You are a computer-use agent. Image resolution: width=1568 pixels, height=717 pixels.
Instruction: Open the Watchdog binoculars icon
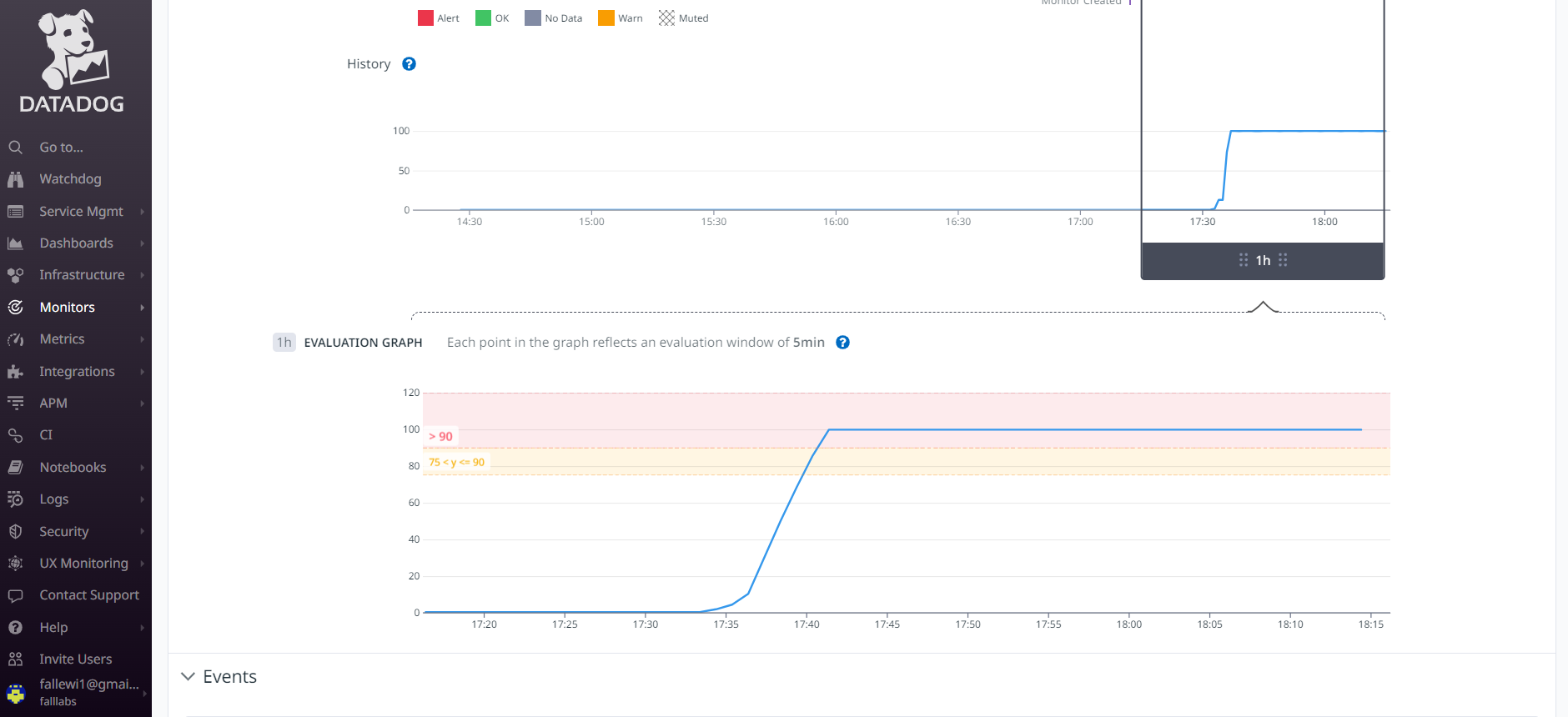pos(15,179)
